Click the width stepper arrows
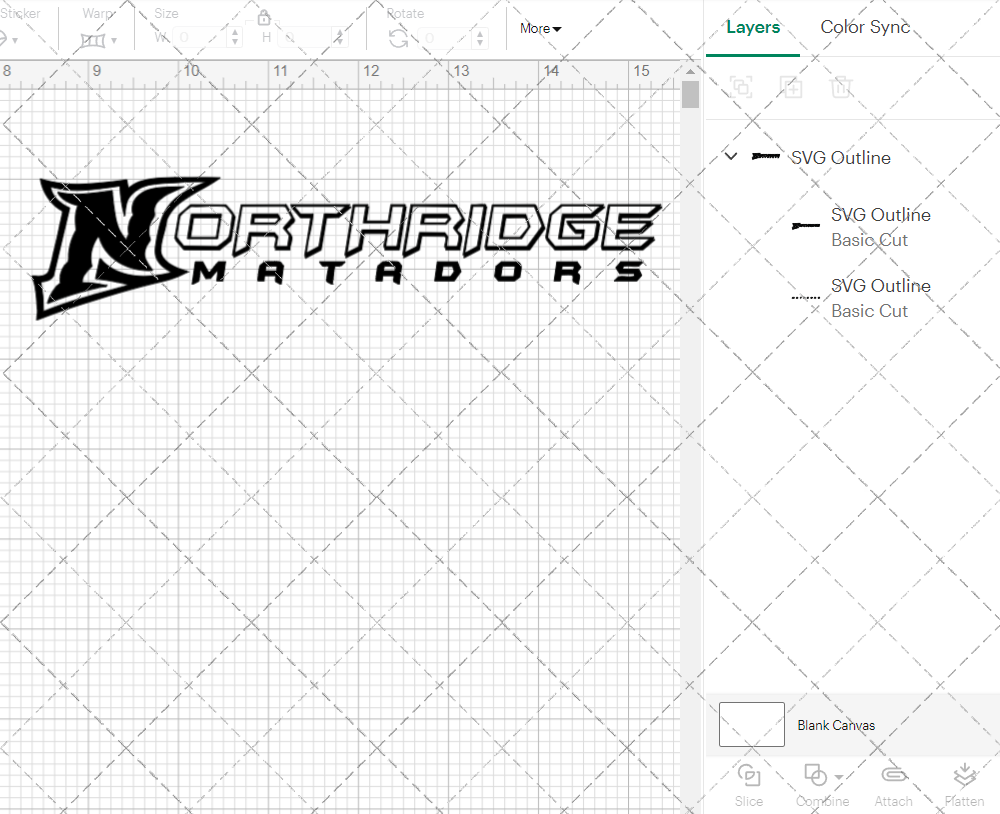The image size is (1000, 814). pos(235,38)
